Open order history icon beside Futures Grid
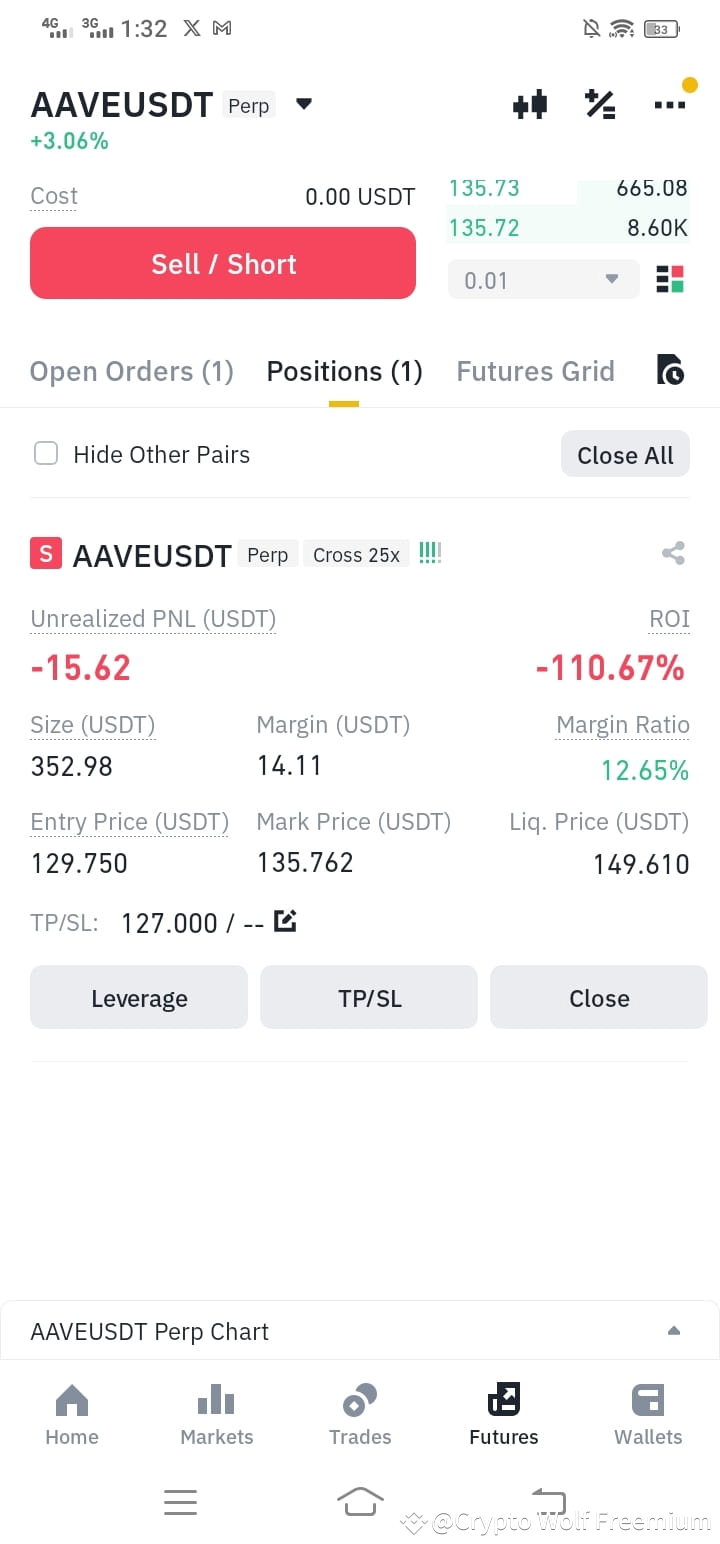The width and height of the screenshot is (720, 1544). 671,370
